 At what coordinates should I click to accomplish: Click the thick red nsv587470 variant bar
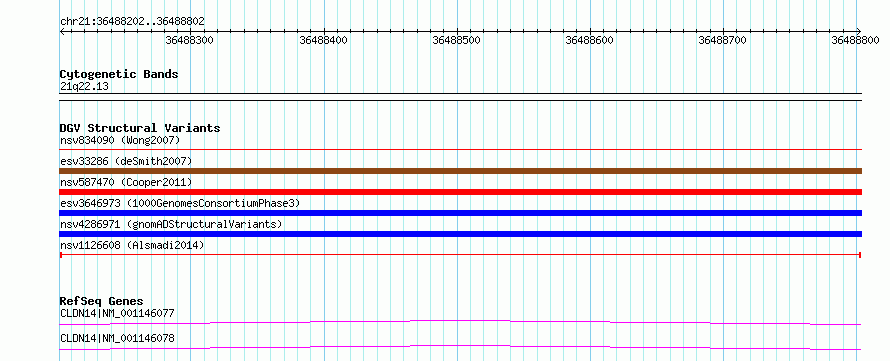pos(461,192)
